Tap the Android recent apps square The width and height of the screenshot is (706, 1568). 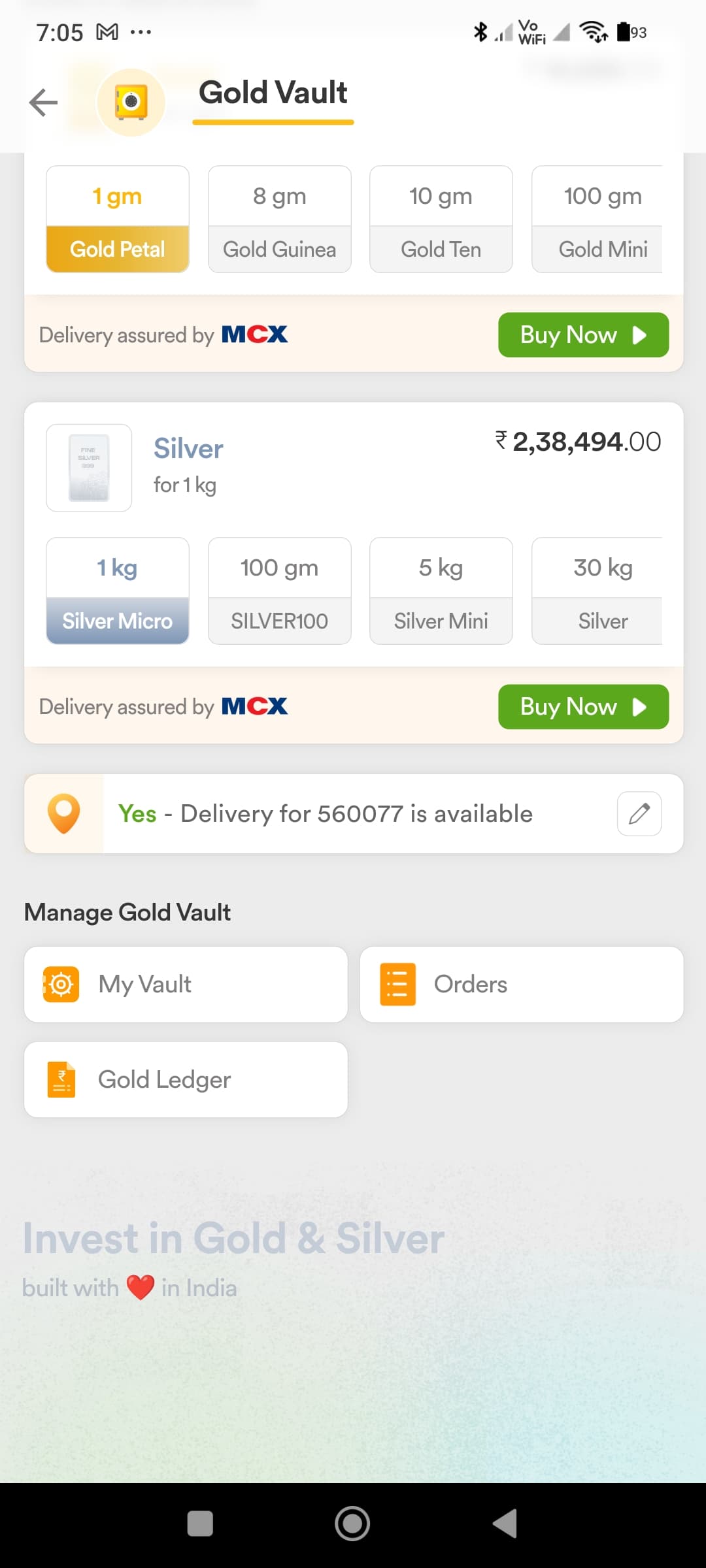(x=200, y=1524)
